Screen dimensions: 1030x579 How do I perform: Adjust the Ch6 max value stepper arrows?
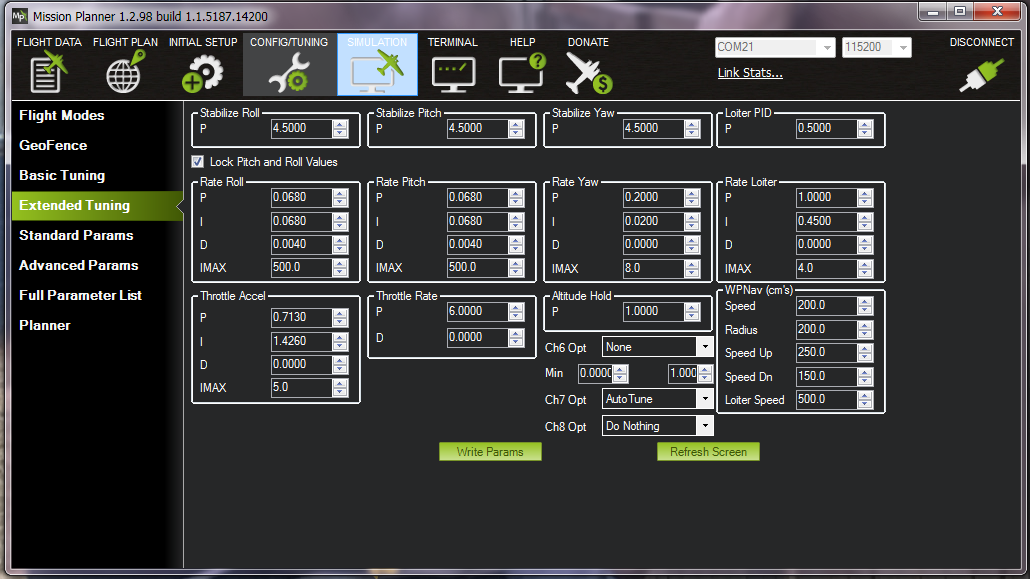pyautogui.click(x=705, y=373)
